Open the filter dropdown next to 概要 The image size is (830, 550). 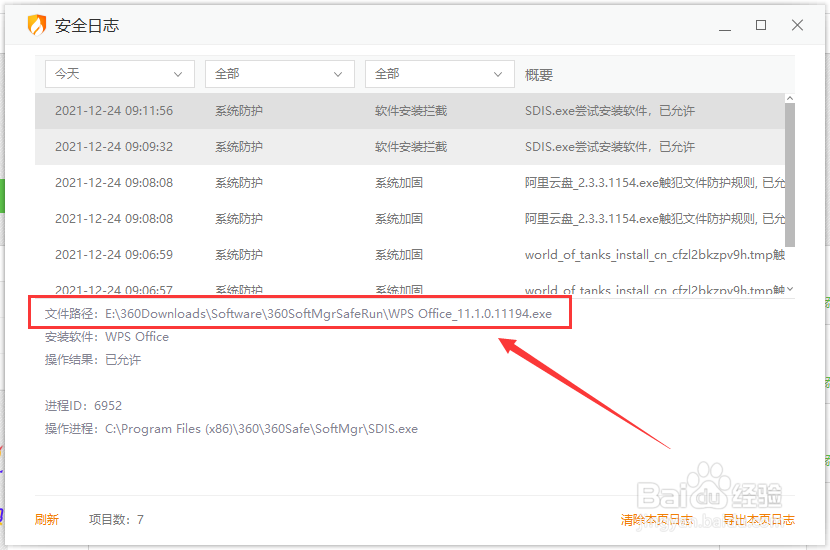click(439, 74)
